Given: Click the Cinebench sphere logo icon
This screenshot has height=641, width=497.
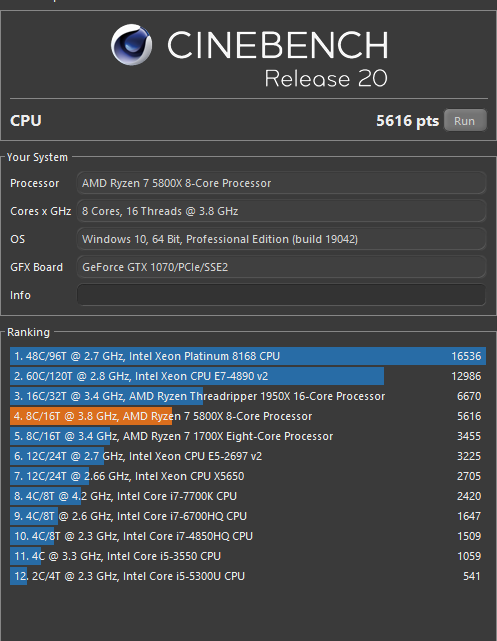Looking at the screenshot, I should point(132,45).
